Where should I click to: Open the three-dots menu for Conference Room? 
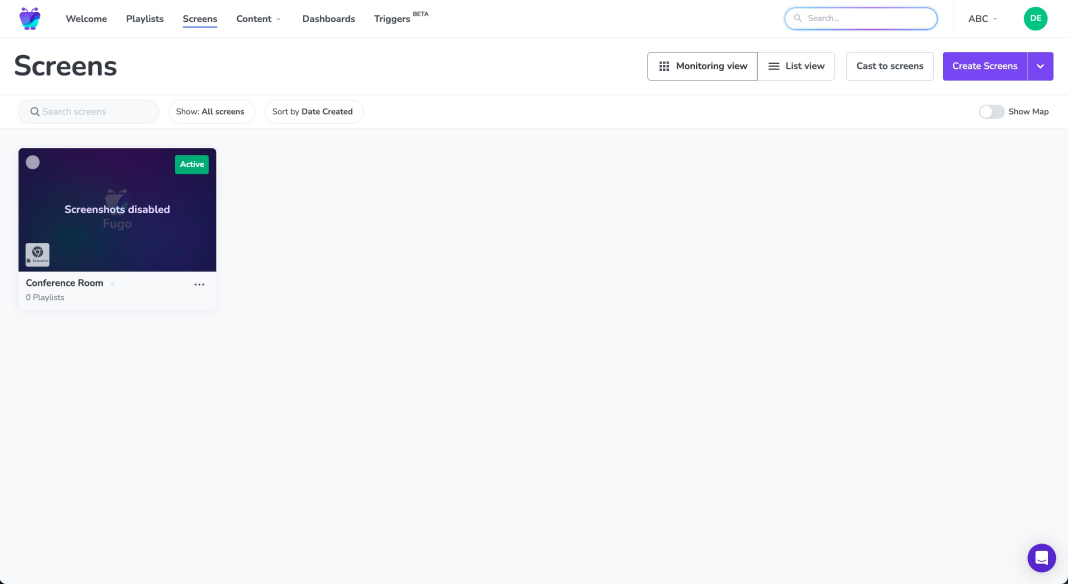(x=199, y=285)
